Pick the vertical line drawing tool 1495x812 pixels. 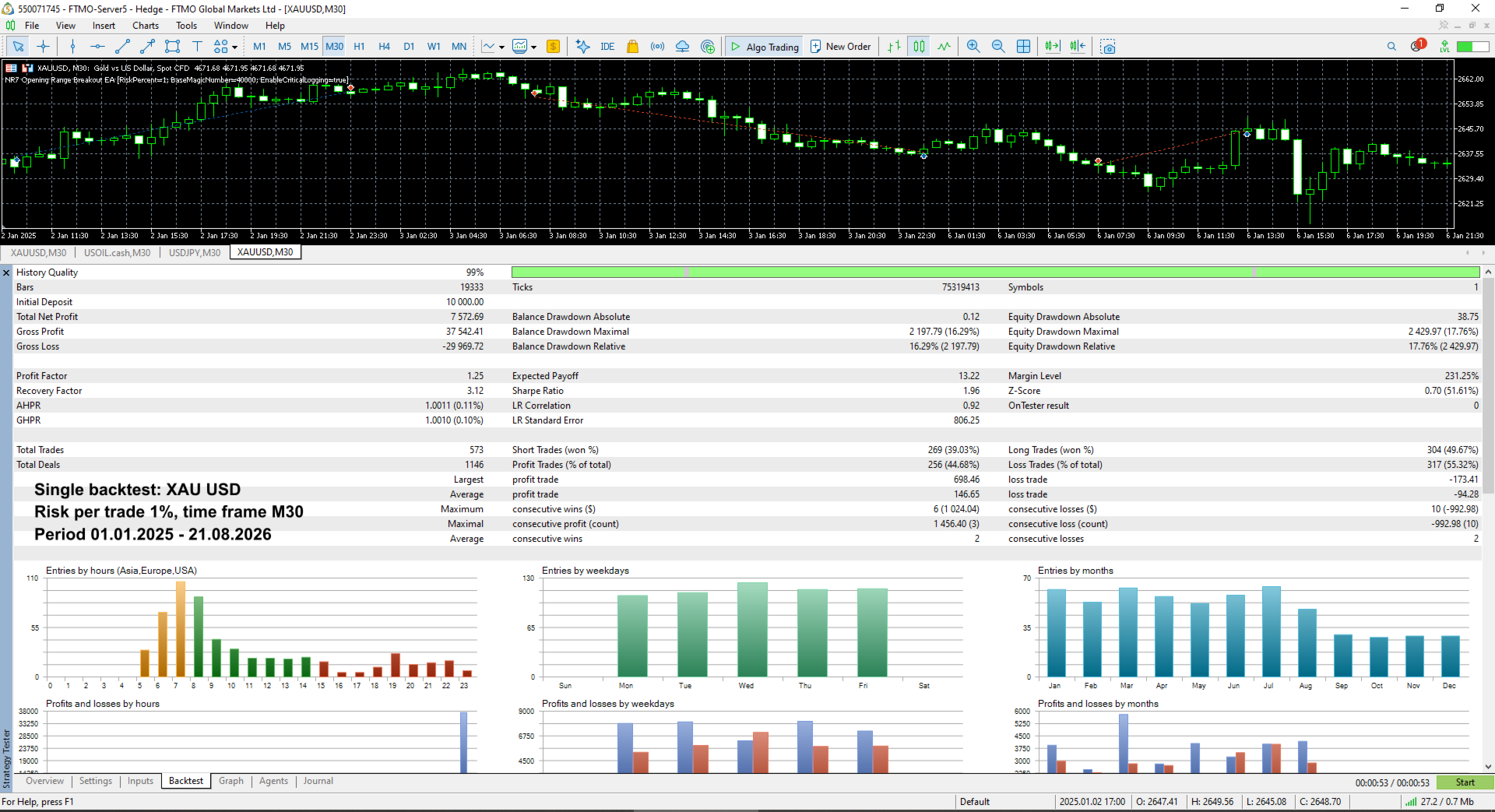[x=72, y=47]
